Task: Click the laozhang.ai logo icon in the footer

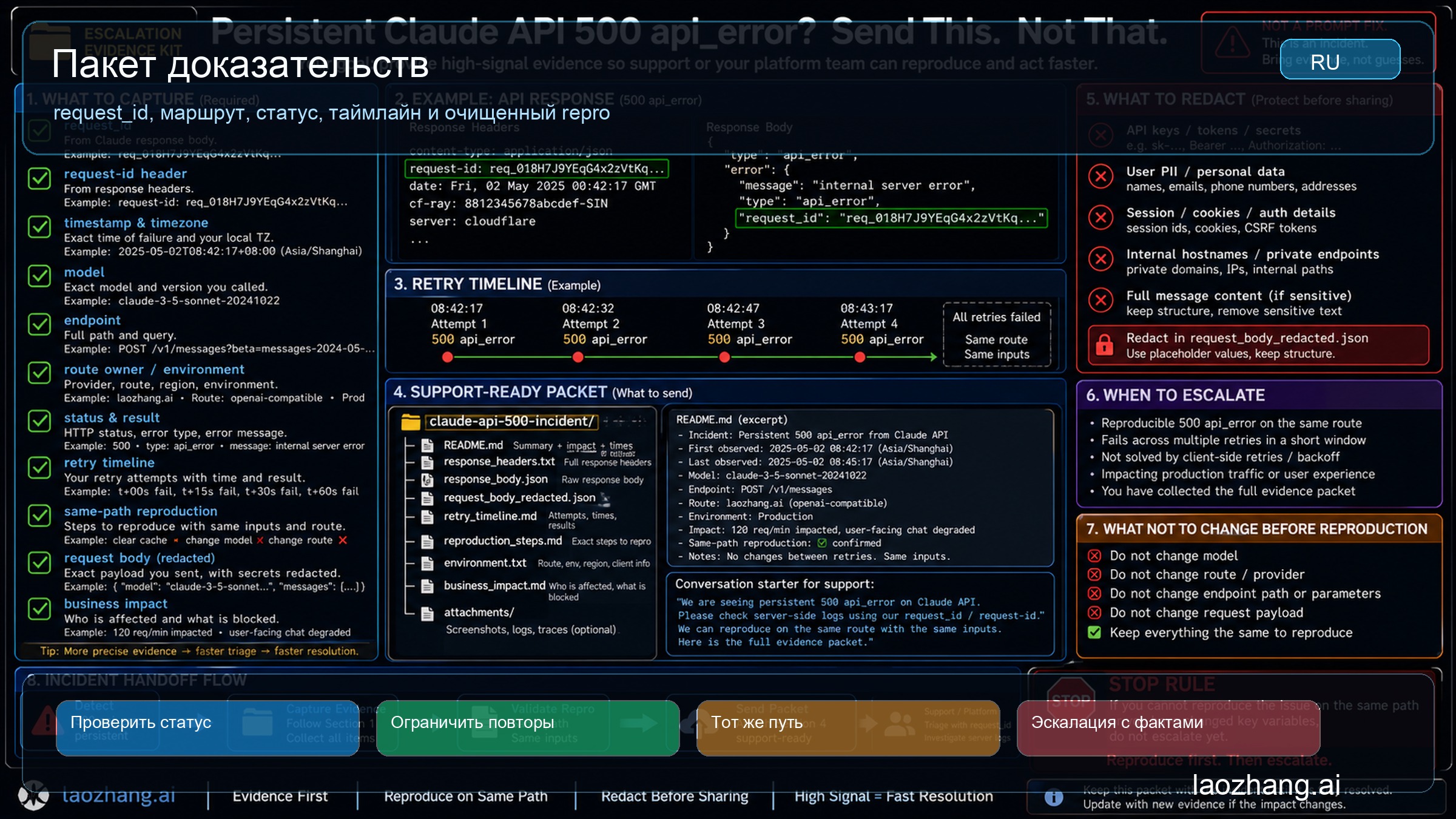Action: pos(33,795)
